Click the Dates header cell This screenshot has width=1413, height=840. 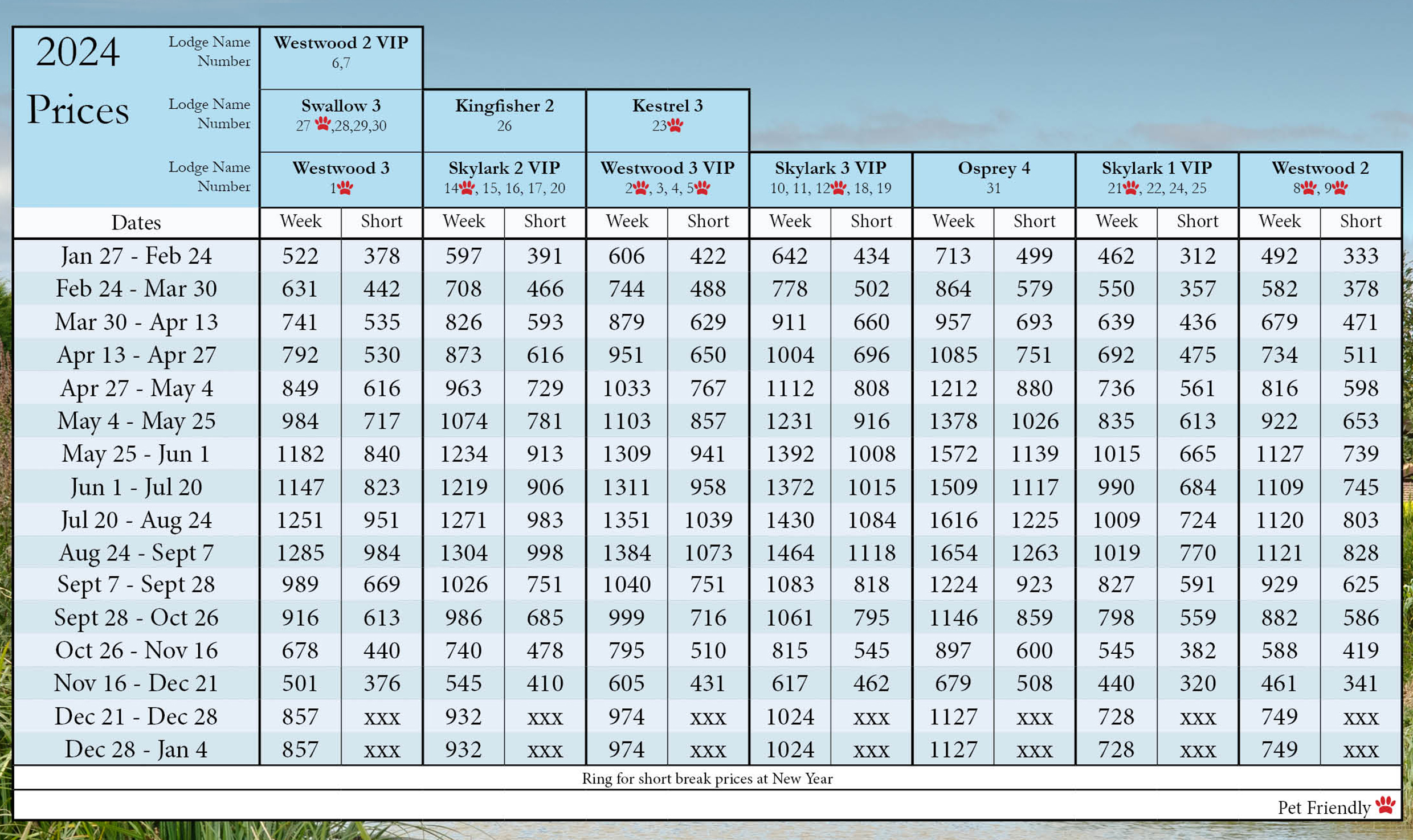tap(136, 222)
